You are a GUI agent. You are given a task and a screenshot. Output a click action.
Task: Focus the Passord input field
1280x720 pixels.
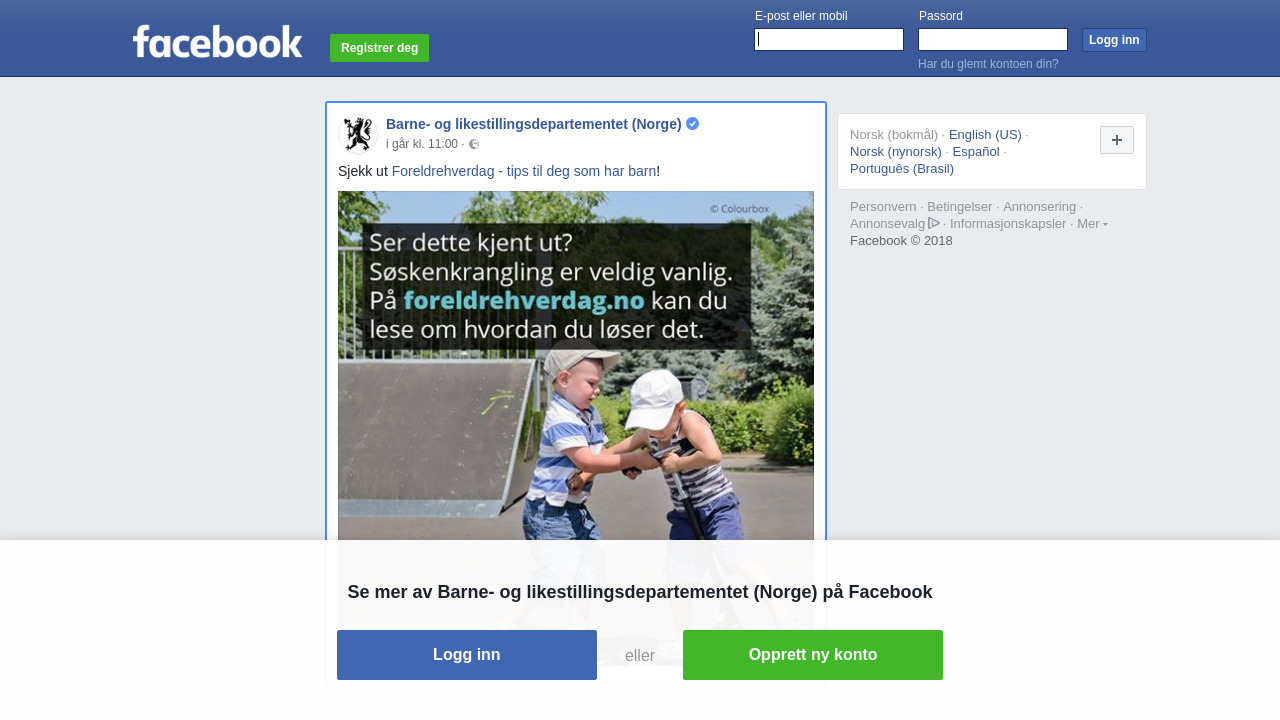pyautogui.click(x=993, y=39)
